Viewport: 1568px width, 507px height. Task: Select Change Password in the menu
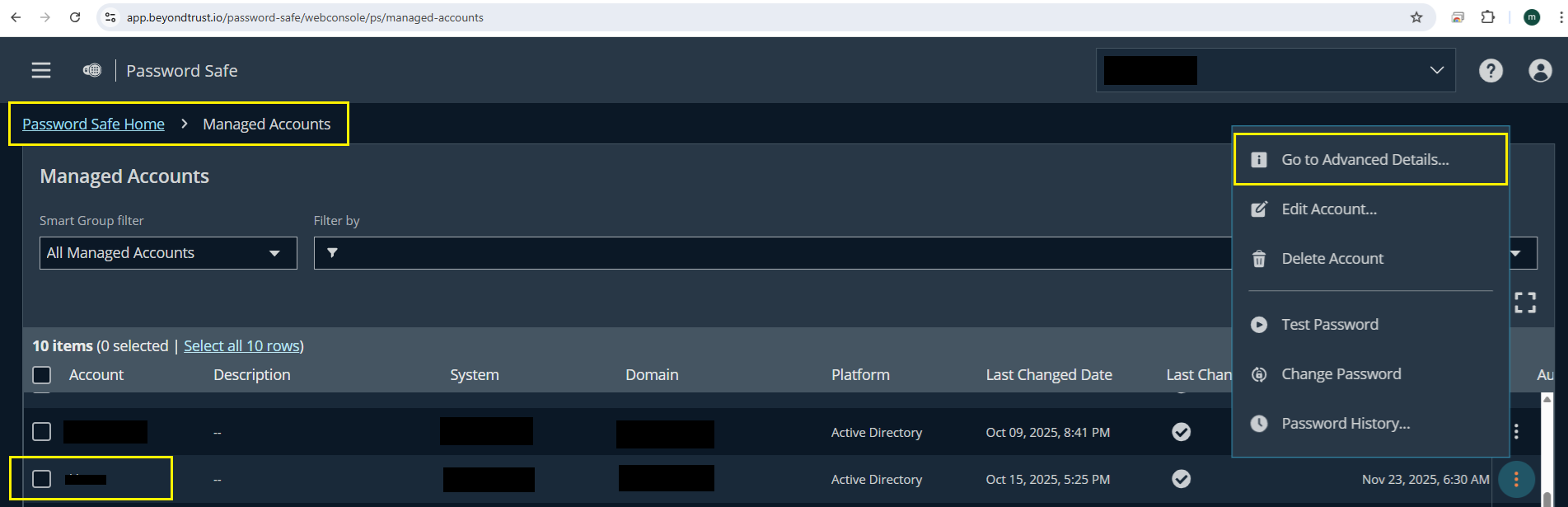(1341, 374)
